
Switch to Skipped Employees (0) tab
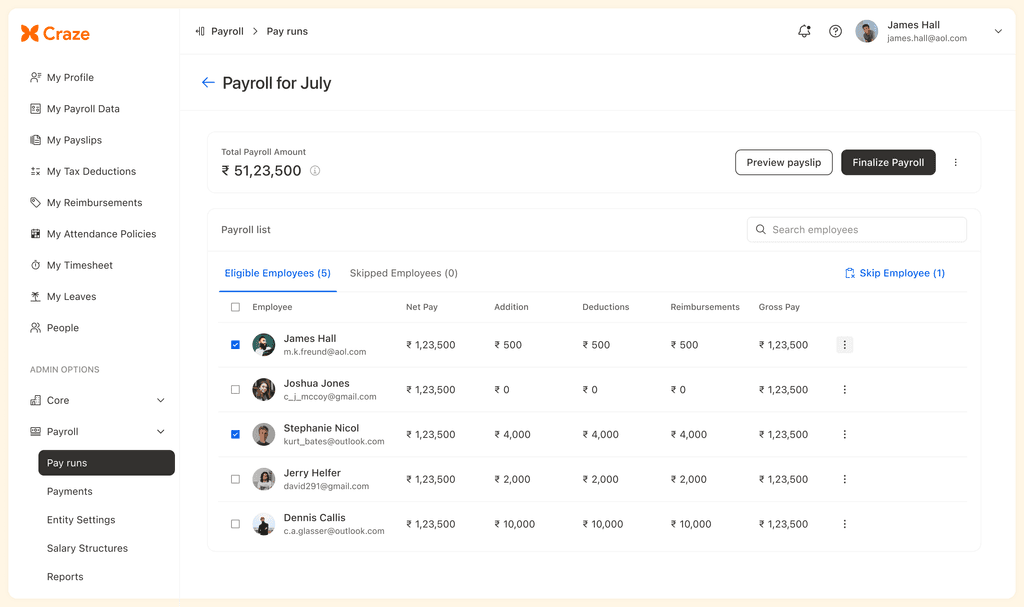404,273
